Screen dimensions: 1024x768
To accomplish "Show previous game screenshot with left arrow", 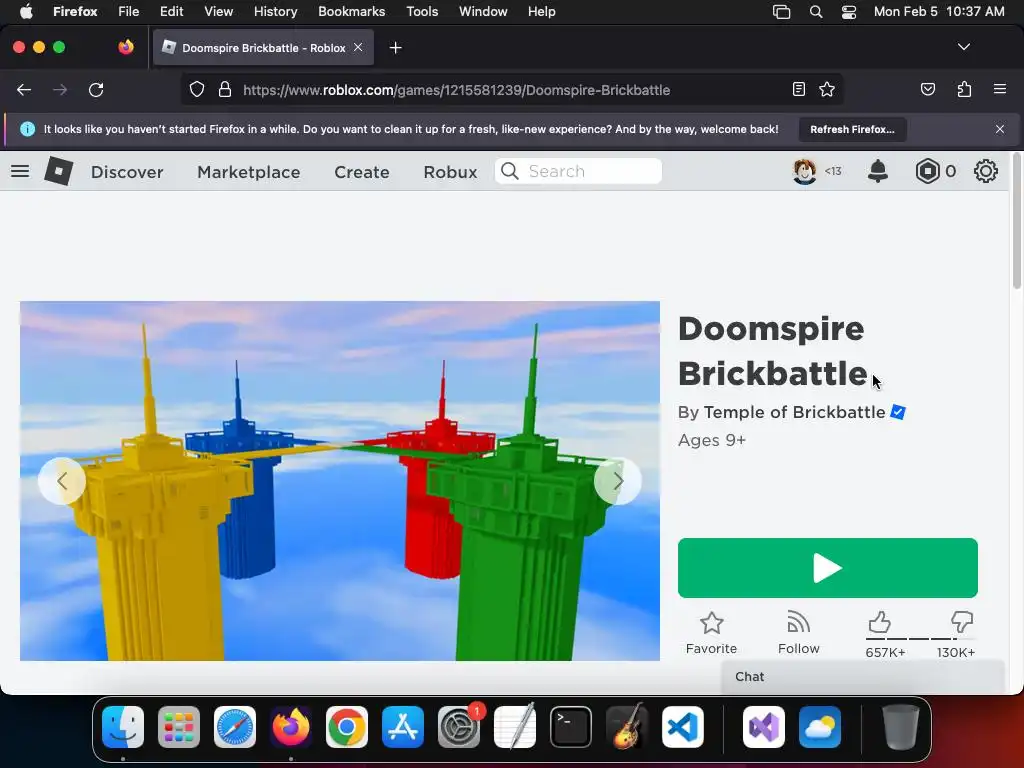I will [62, 481].
